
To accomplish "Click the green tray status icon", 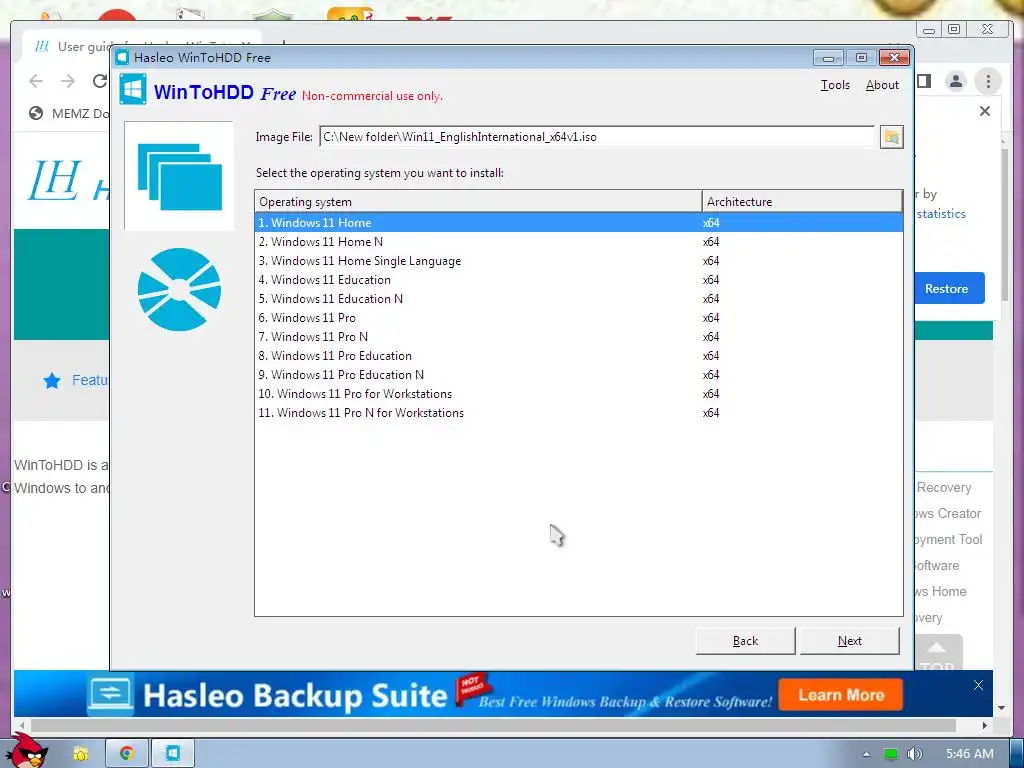I will [891, 754].
